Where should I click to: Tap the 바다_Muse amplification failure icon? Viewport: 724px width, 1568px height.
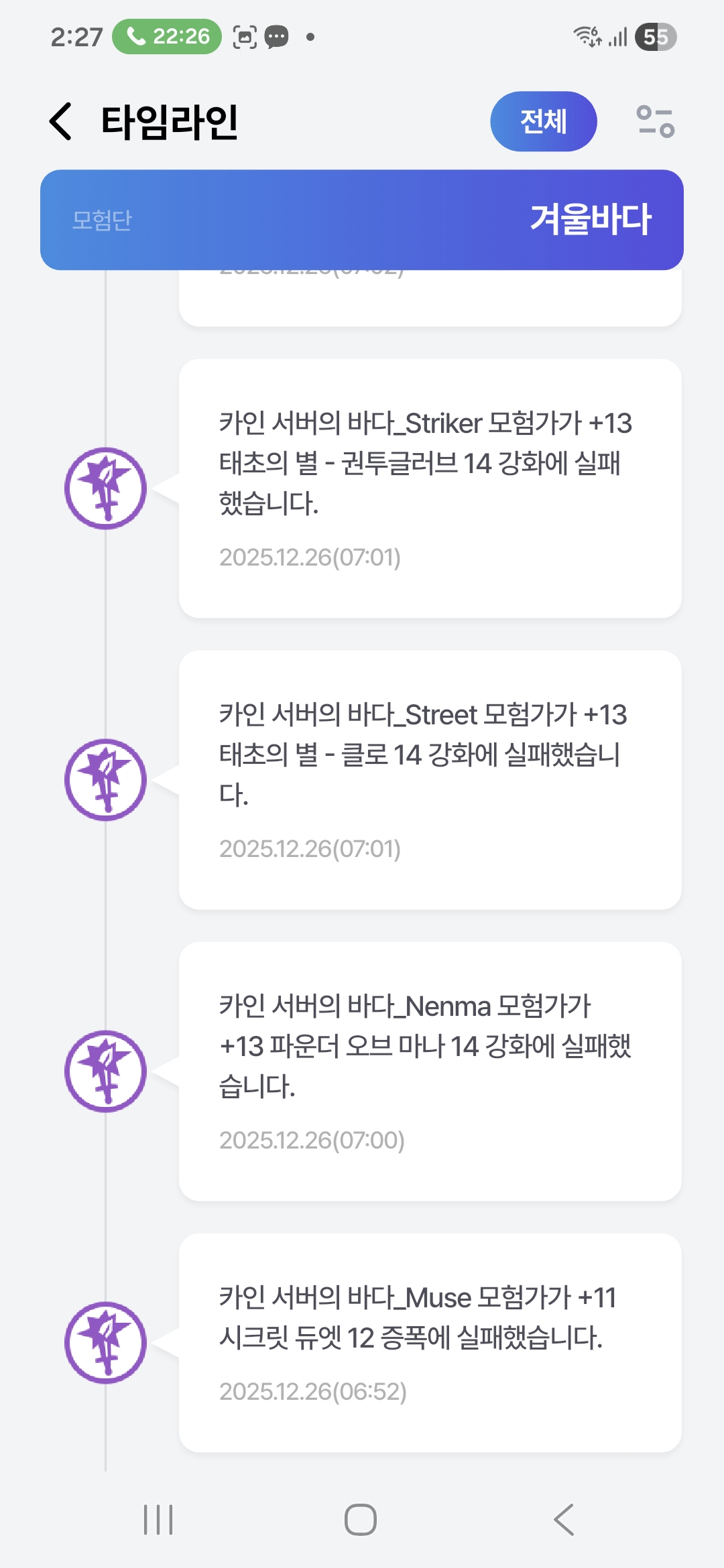point(105,1343)
